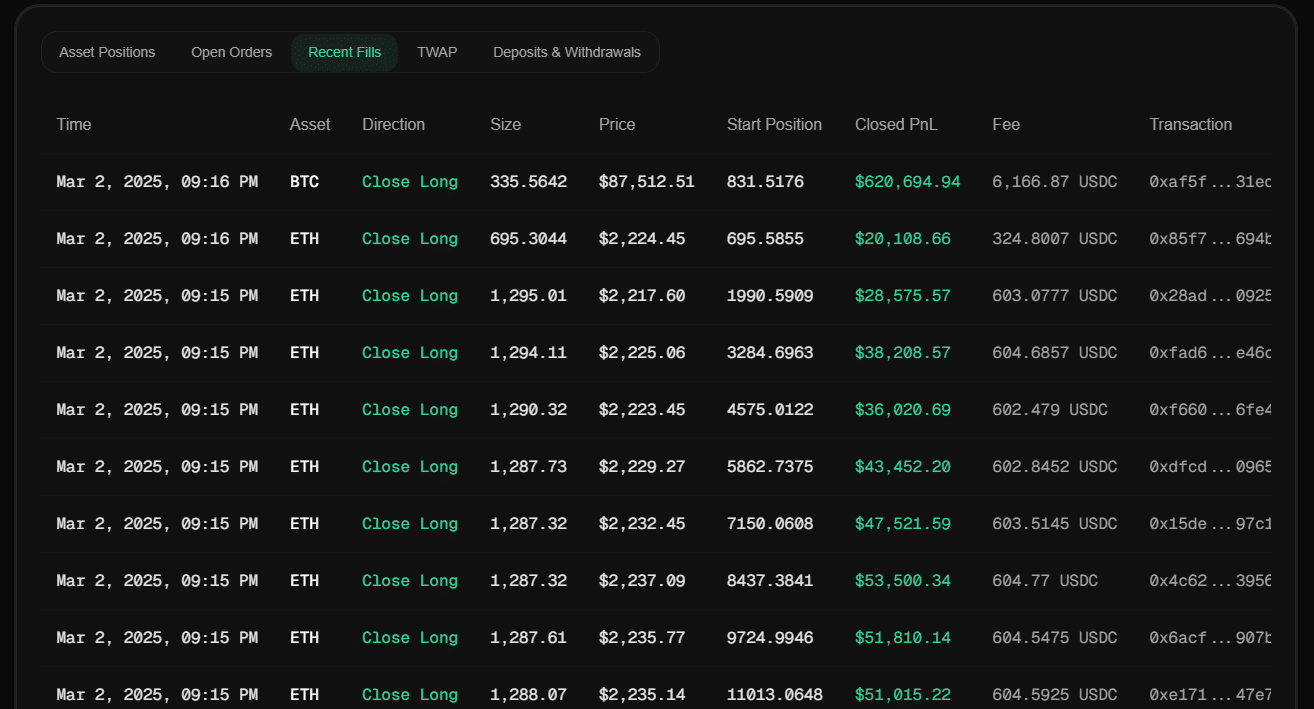Open transaction link starting with 0xdfcd

(1210, 467)
